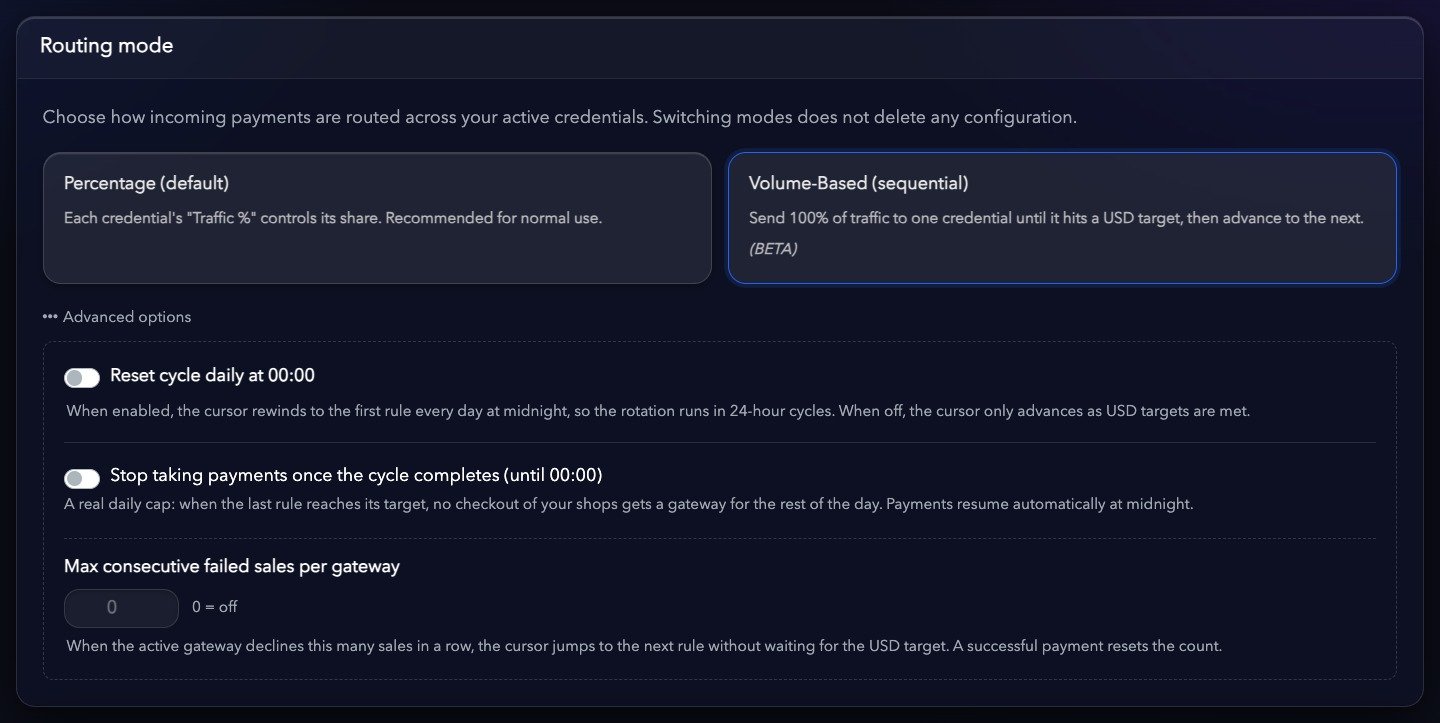1440x723 pixels.
Task: Click the Routing mode panel title
Action: 106,46
